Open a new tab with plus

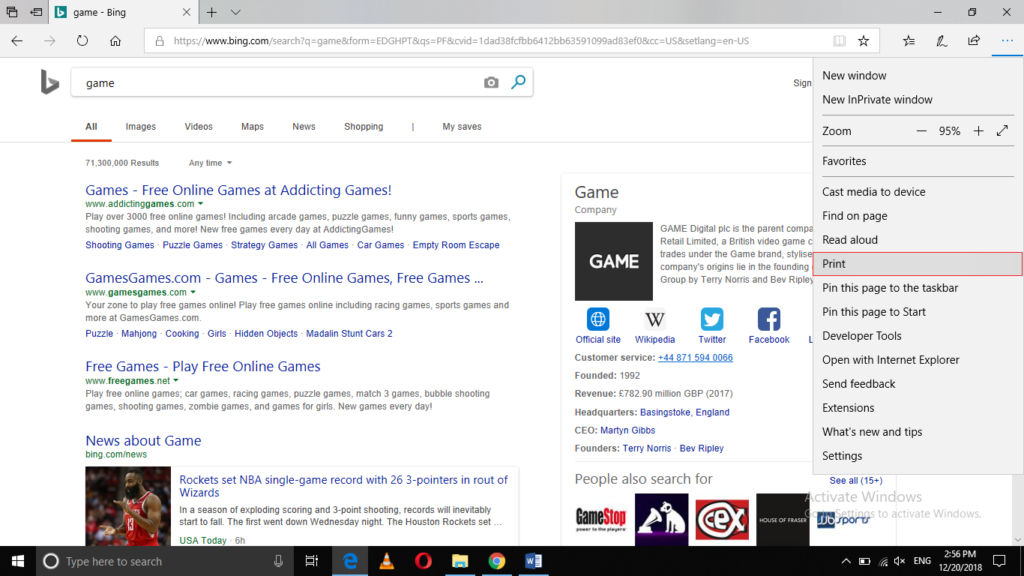(x=212, y=12)
